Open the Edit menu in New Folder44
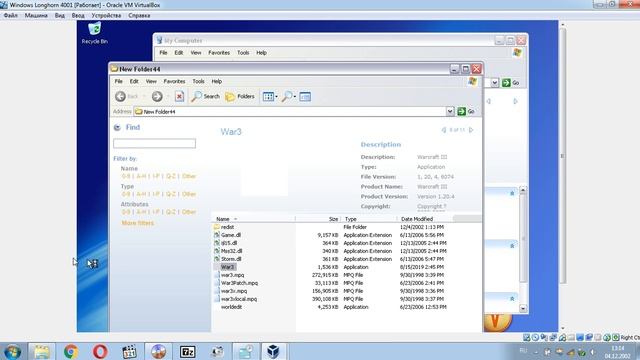Image resolution: width=640 pixels, height=360 pixels. click(x=134, y=81)
